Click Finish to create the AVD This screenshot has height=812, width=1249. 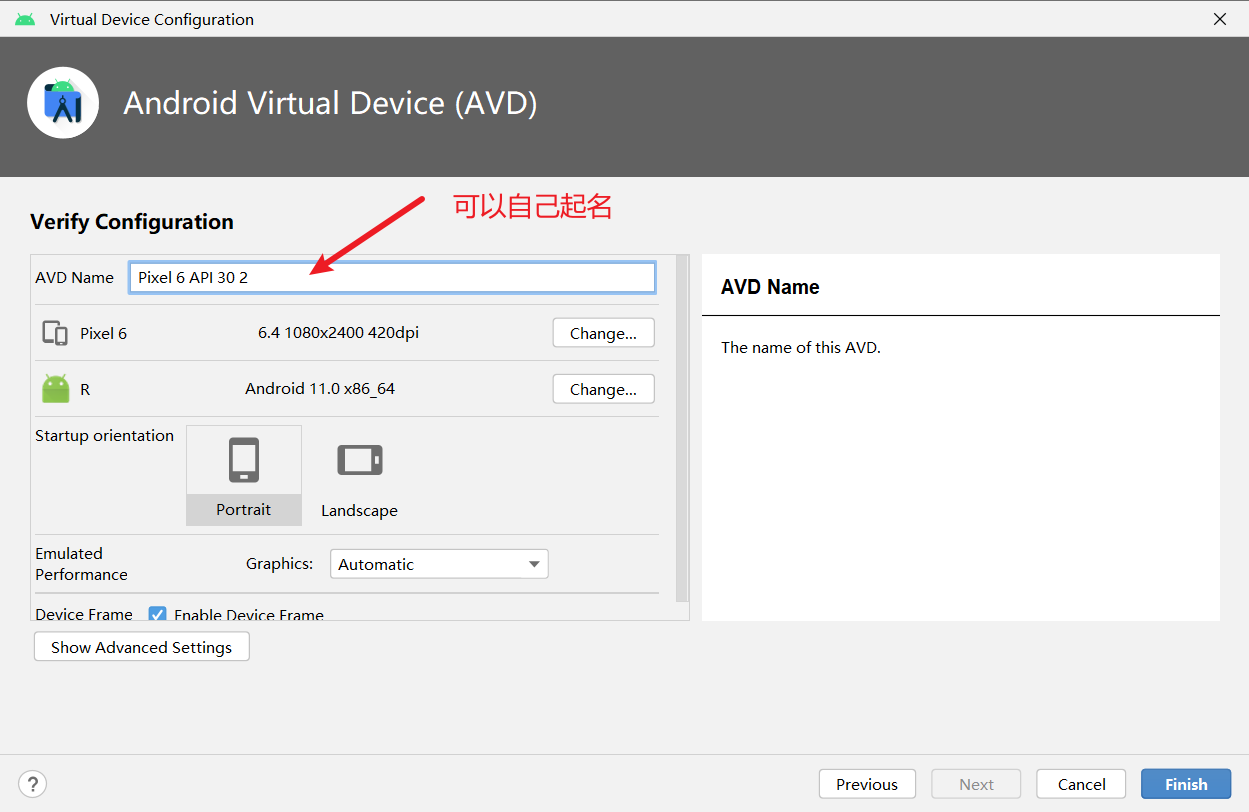[1186, 784]
